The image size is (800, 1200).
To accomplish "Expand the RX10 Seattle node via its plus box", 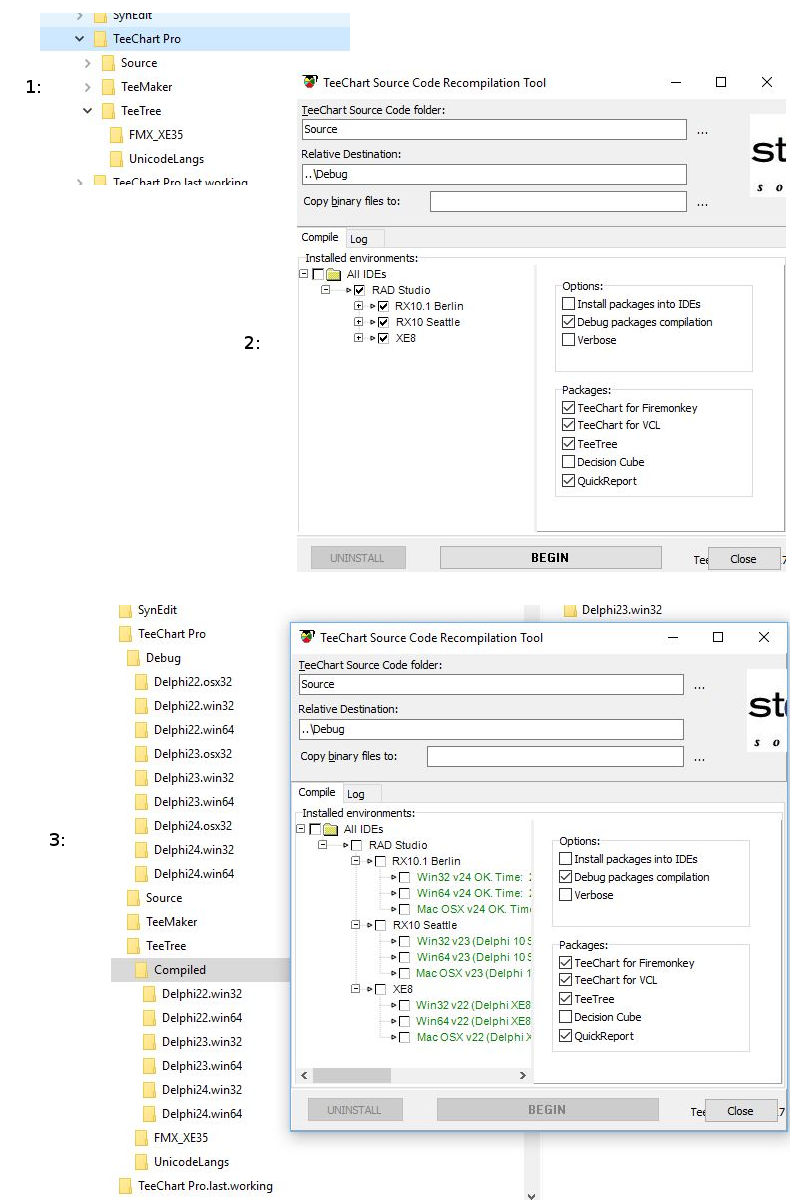I will (358, 322).
